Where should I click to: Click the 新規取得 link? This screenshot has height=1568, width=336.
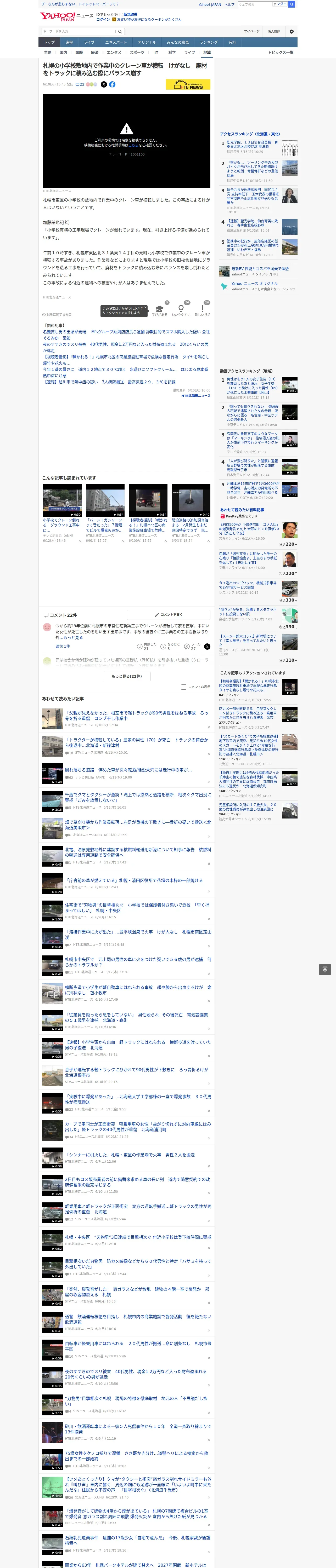131,15
